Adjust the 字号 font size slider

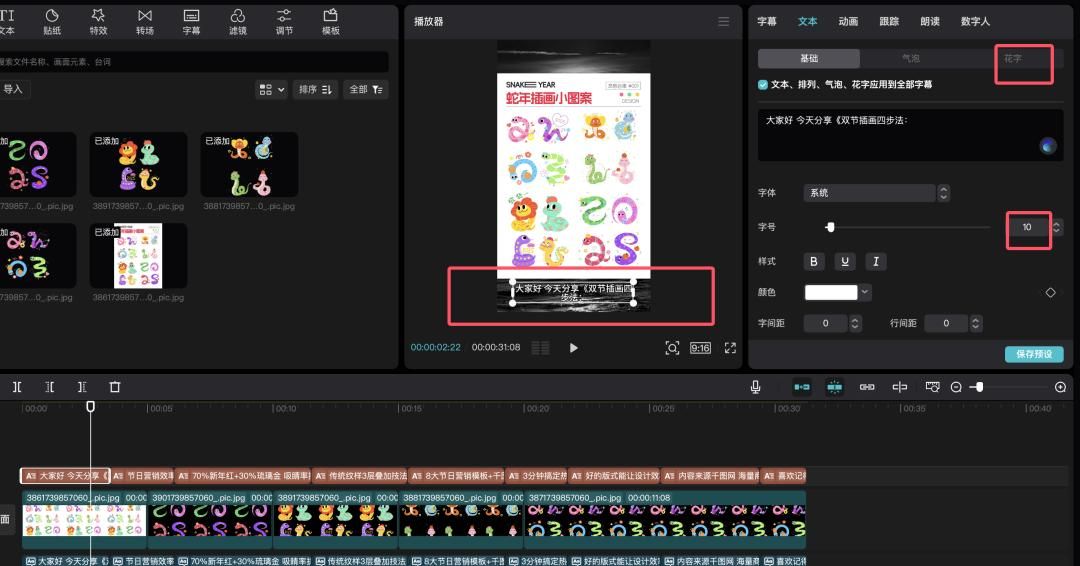830,227
